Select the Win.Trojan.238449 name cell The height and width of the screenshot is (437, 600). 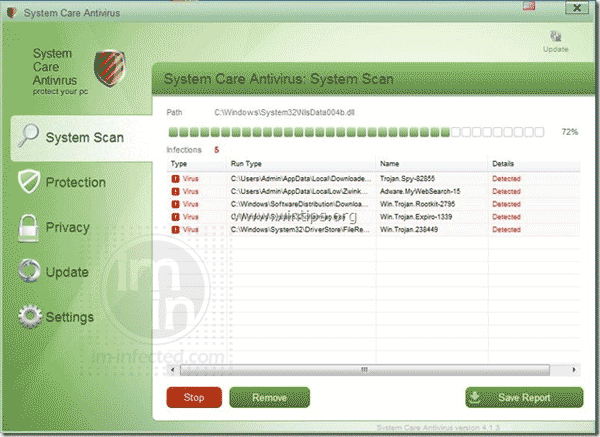coord(409,230)
